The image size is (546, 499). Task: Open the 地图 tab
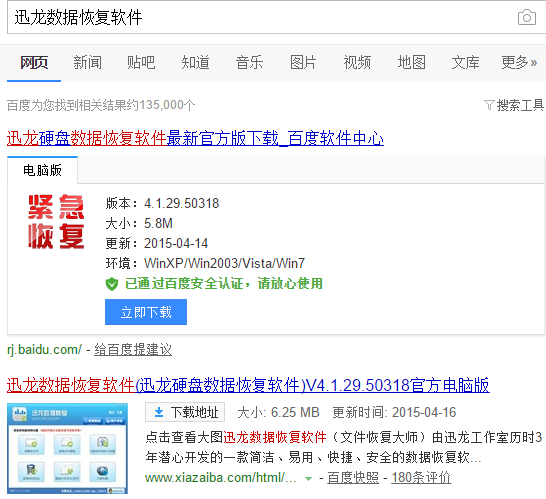(412, 63)
